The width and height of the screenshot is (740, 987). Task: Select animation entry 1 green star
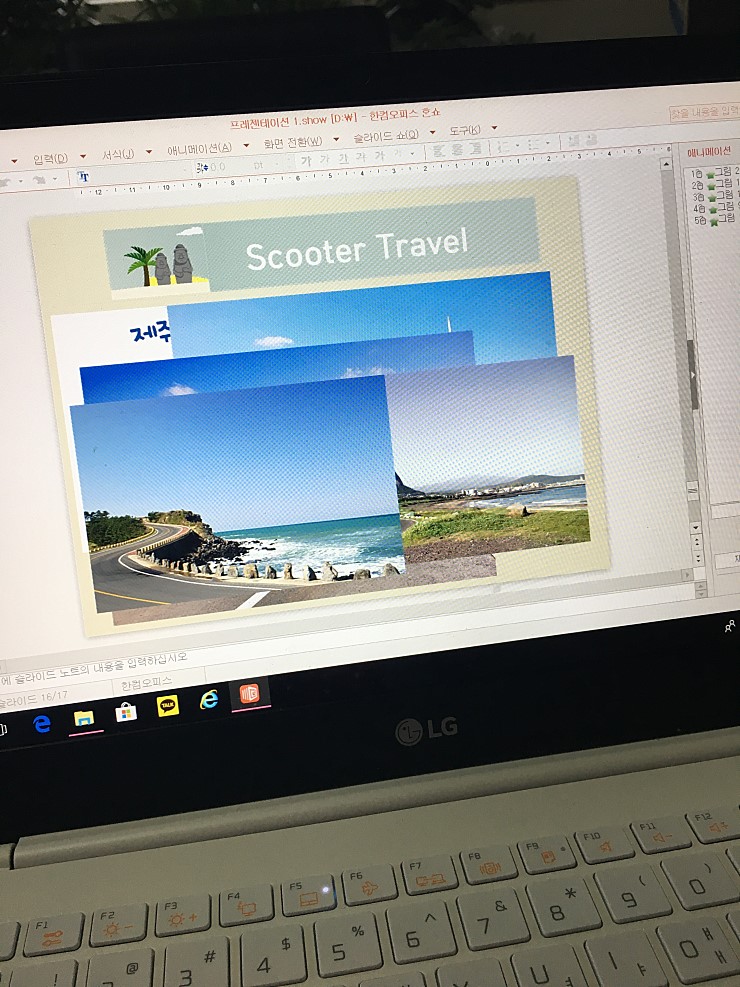point(710,174)
